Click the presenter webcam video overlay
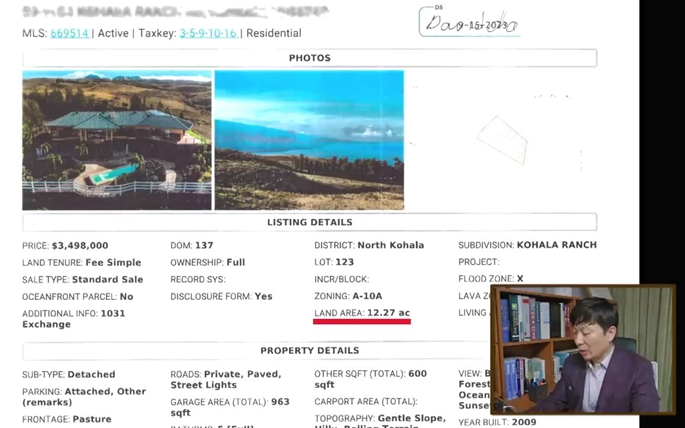This screenshot has width=685, height=428. tap(583, 349)
